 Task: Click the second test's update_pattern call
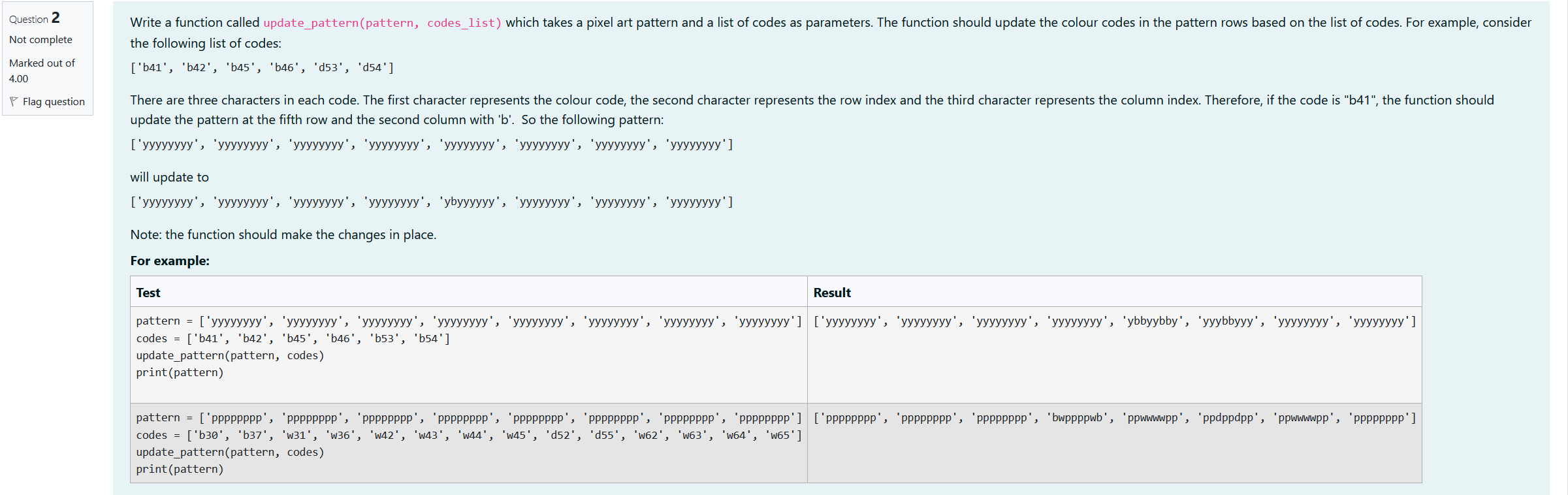230,452
